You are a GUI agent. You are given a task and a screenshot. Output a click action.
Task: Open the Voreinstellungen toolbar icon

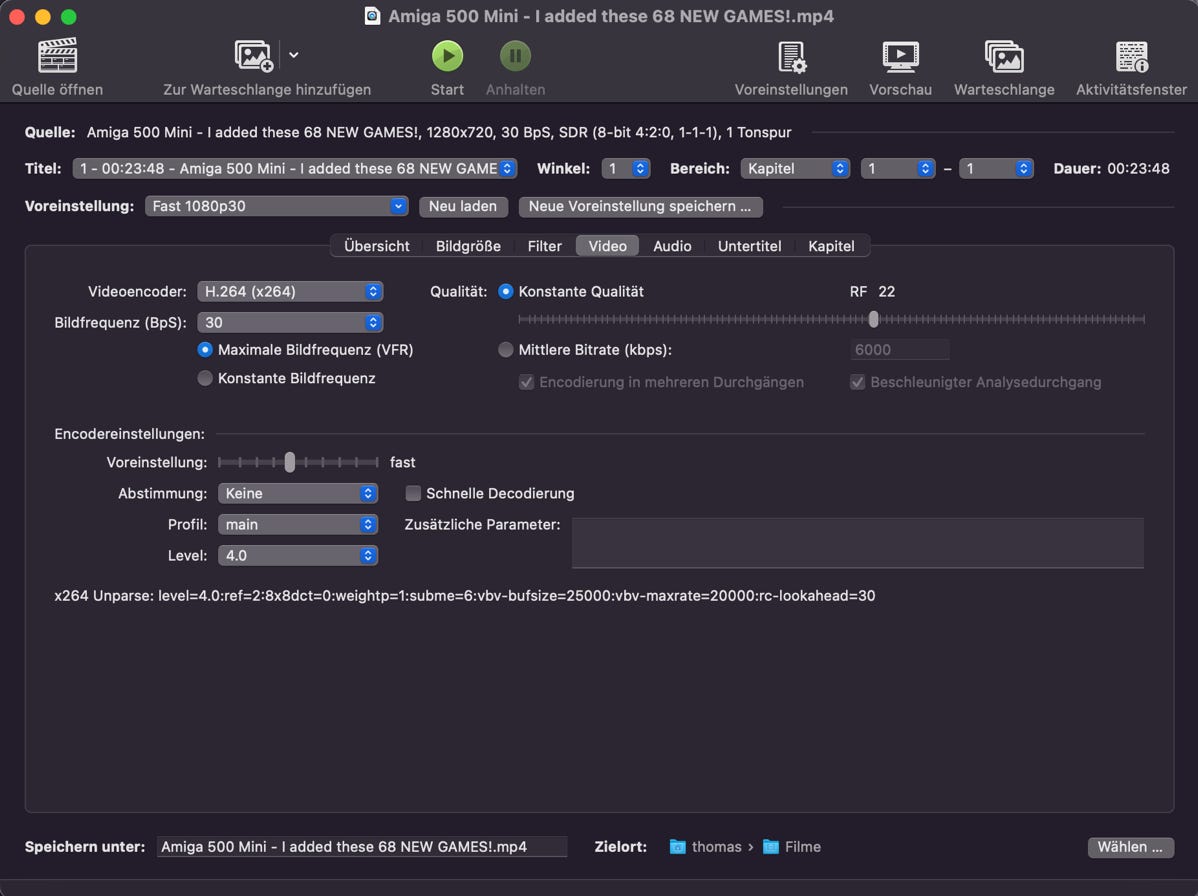click(x=791, y=56)
